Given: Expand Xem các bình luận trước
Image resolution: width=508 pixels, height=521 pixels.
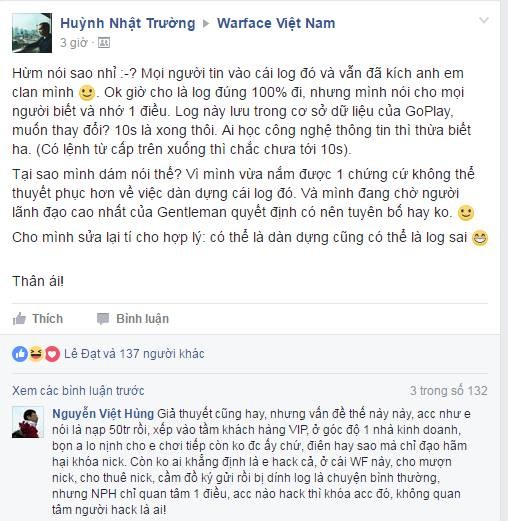Looking at the screenshot, I should click(x=78, y=391).
